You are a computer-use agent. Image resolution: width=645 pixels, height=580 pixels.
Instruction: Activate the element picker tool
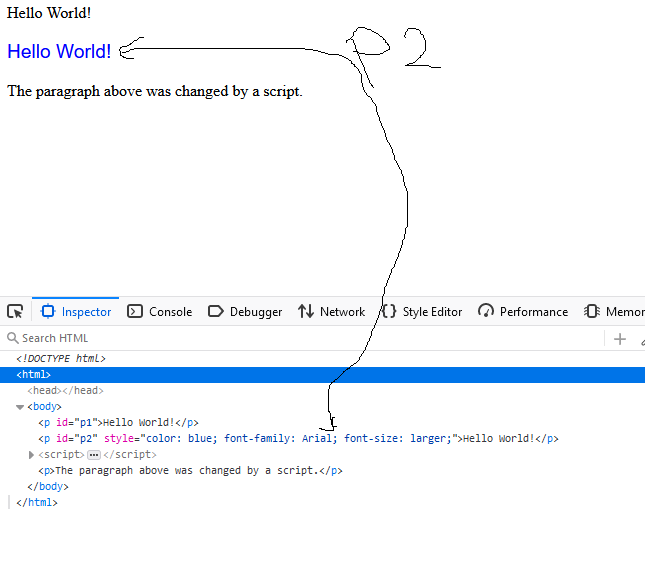pos(15,311)
